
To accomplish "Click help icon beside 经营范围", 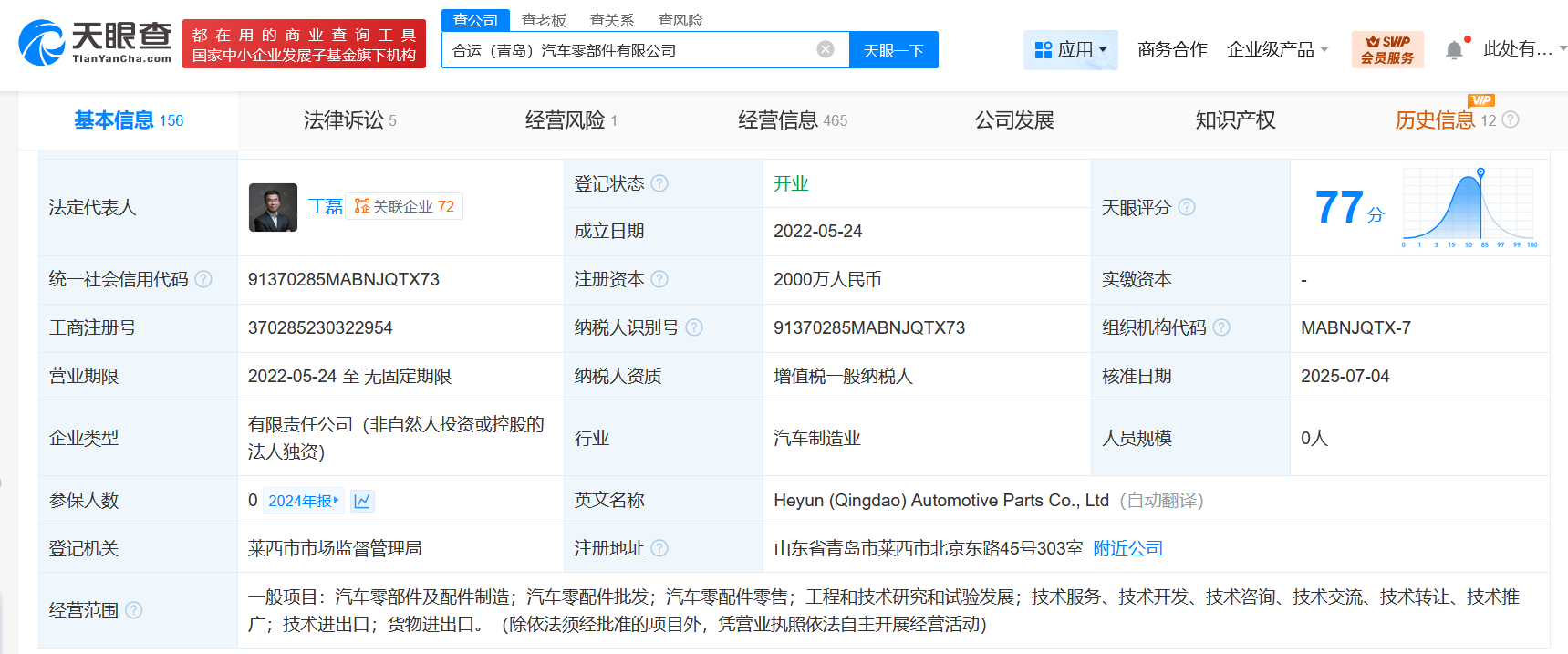I will 134,610.
